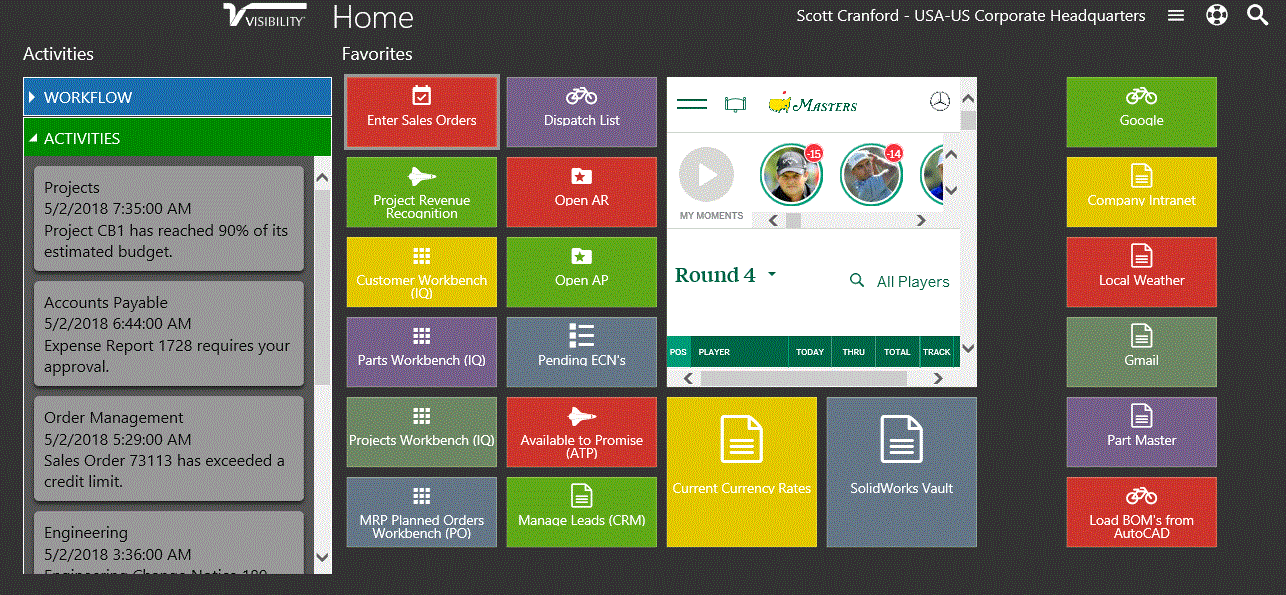Launch Project Revenue Recognition tile
Image resolution: width=1286 pixels, height=595 pixels.
pyautogui.click(x=422, y=192)
